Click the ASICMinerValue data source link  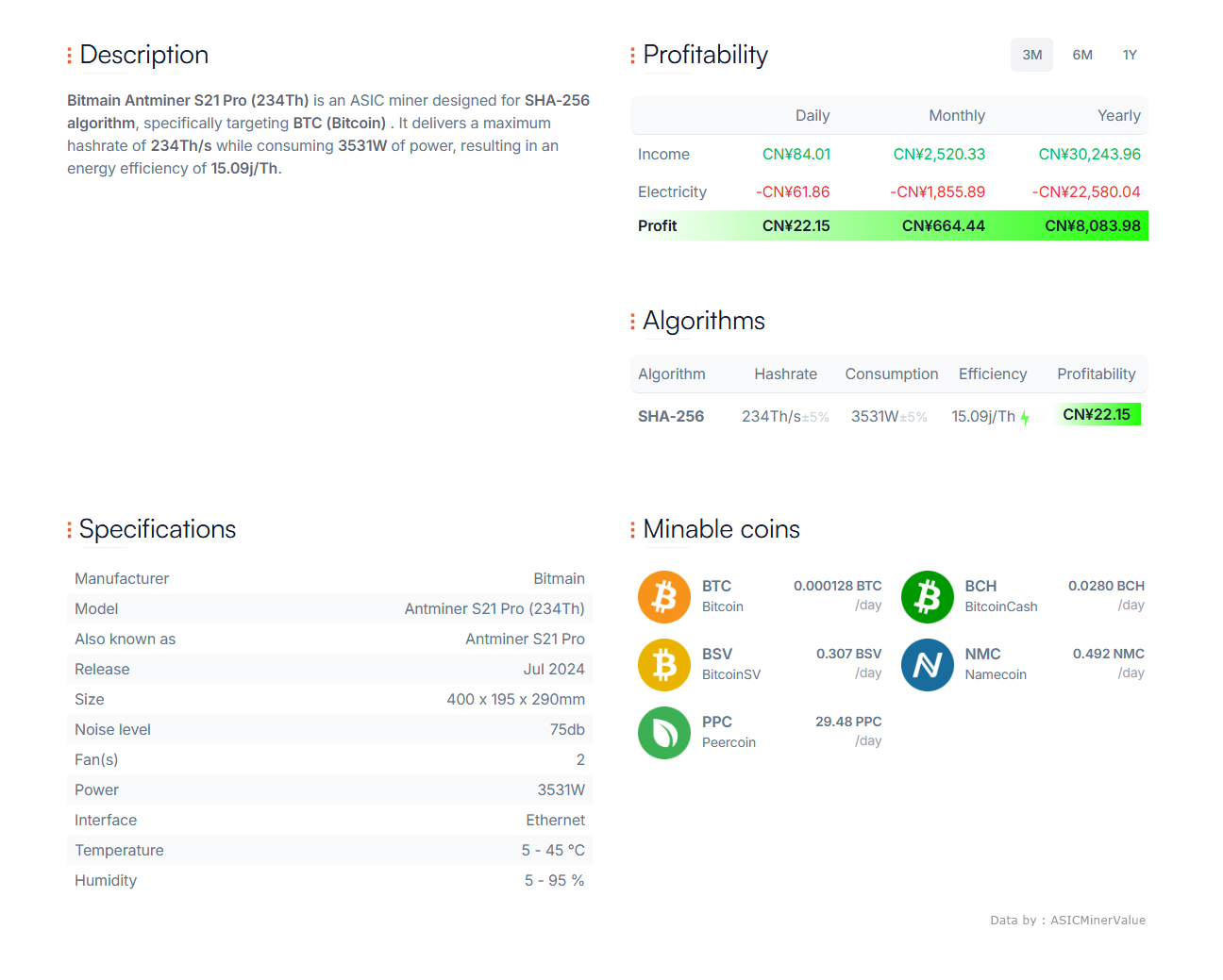1097,920
